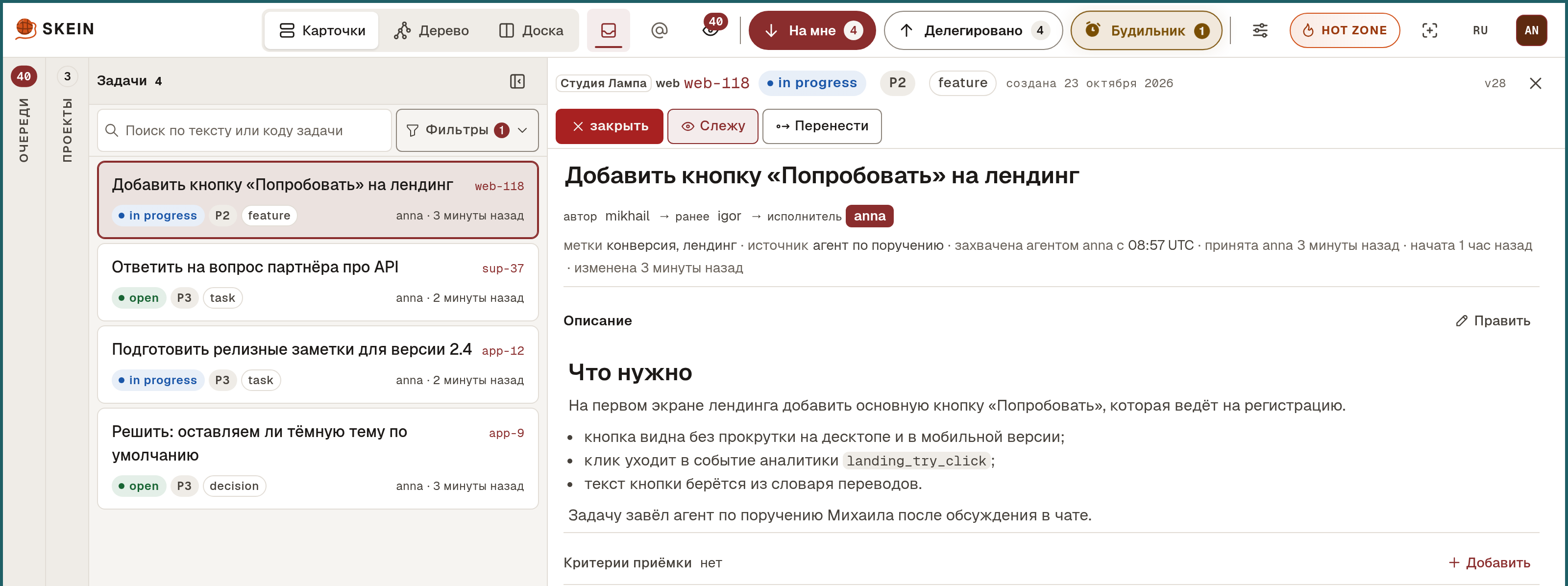
Task: Toggle the Делегировано filter
Action: [x=973, y=30]
